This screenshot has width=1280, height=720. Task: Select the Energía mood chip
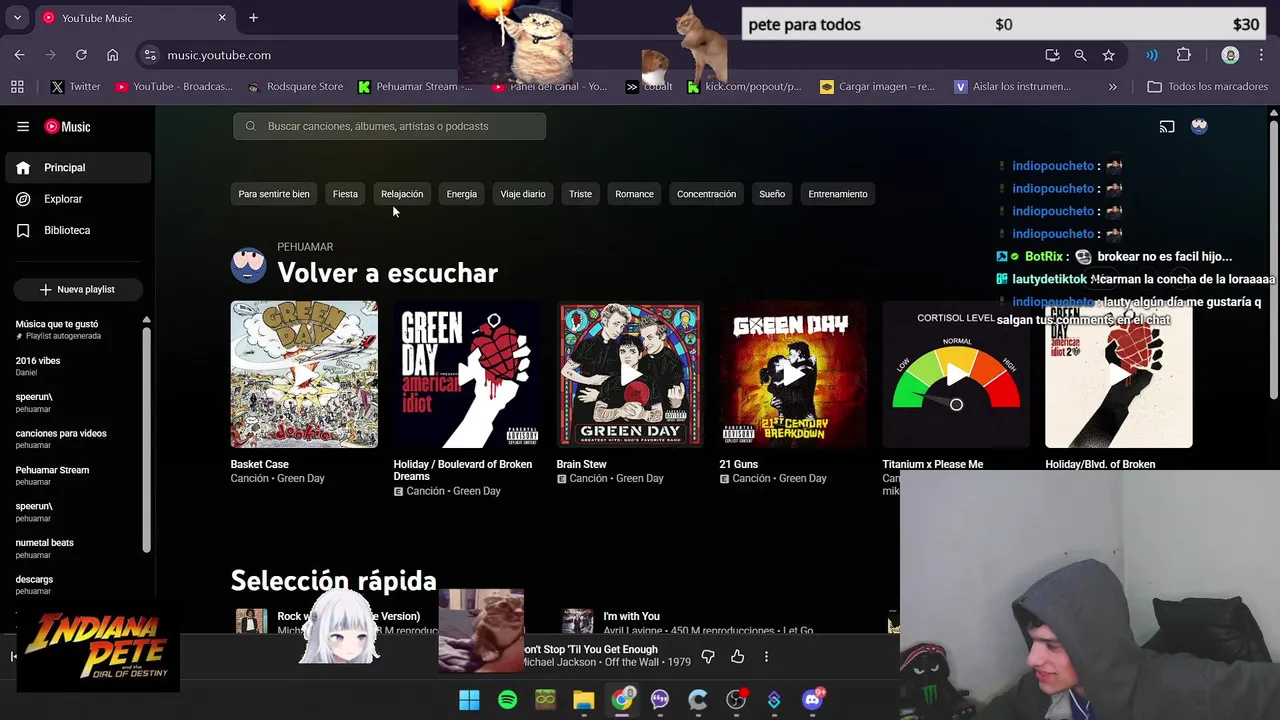[x=462, y=194]
